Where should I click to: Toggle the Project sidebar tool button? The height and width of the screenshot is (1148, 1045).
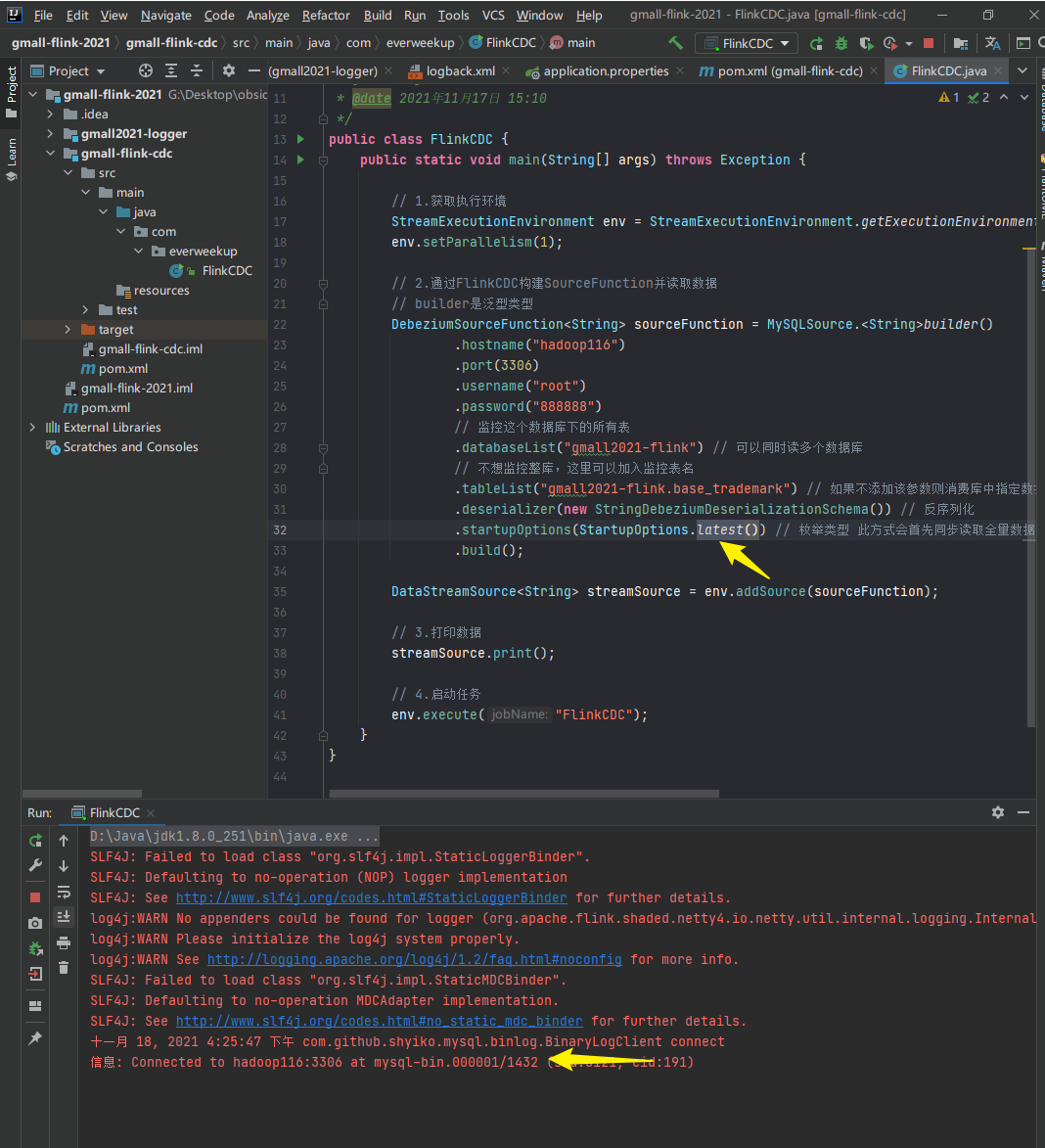pos(11,92)
